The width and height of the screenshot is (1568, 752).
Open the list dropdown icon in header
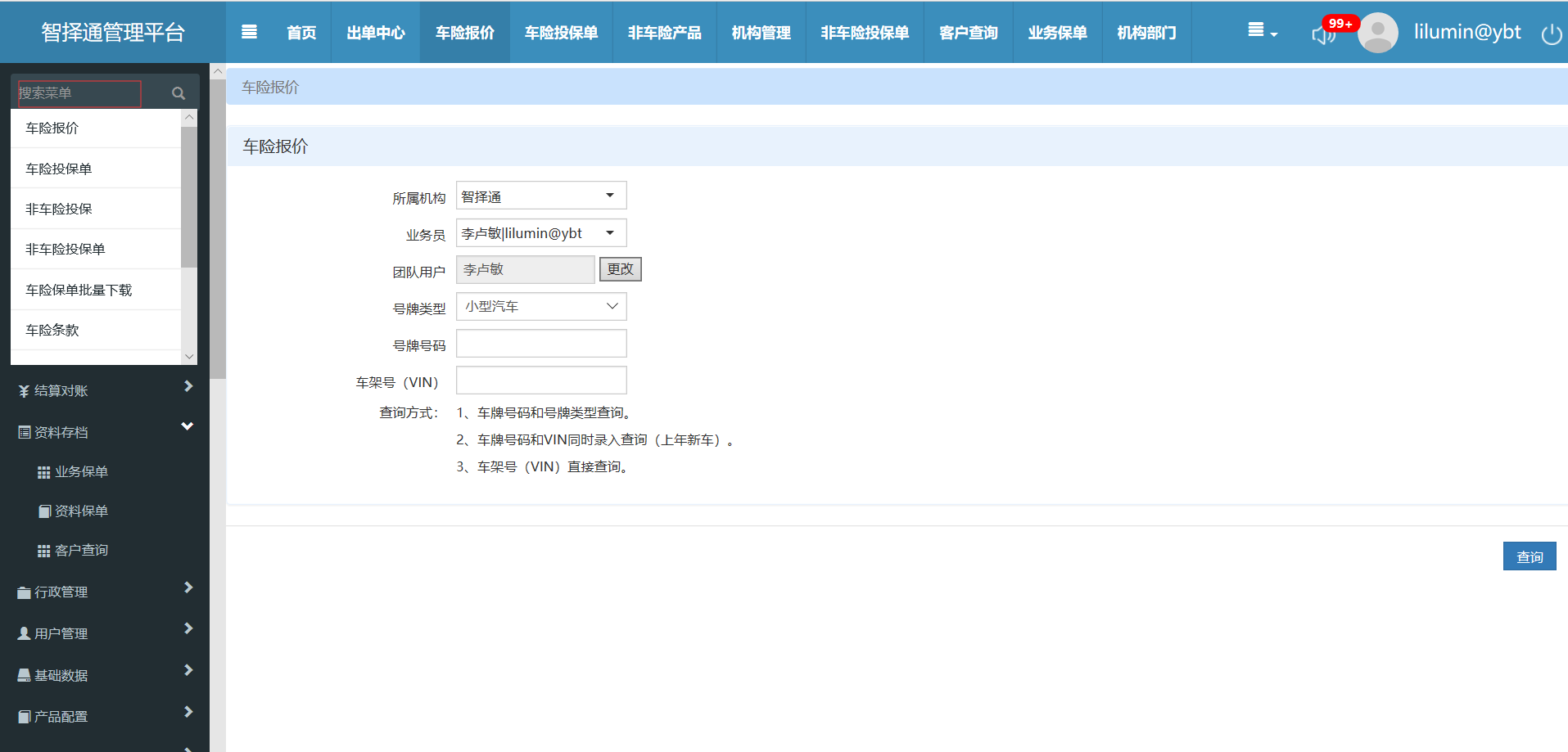click(1262, 31)
